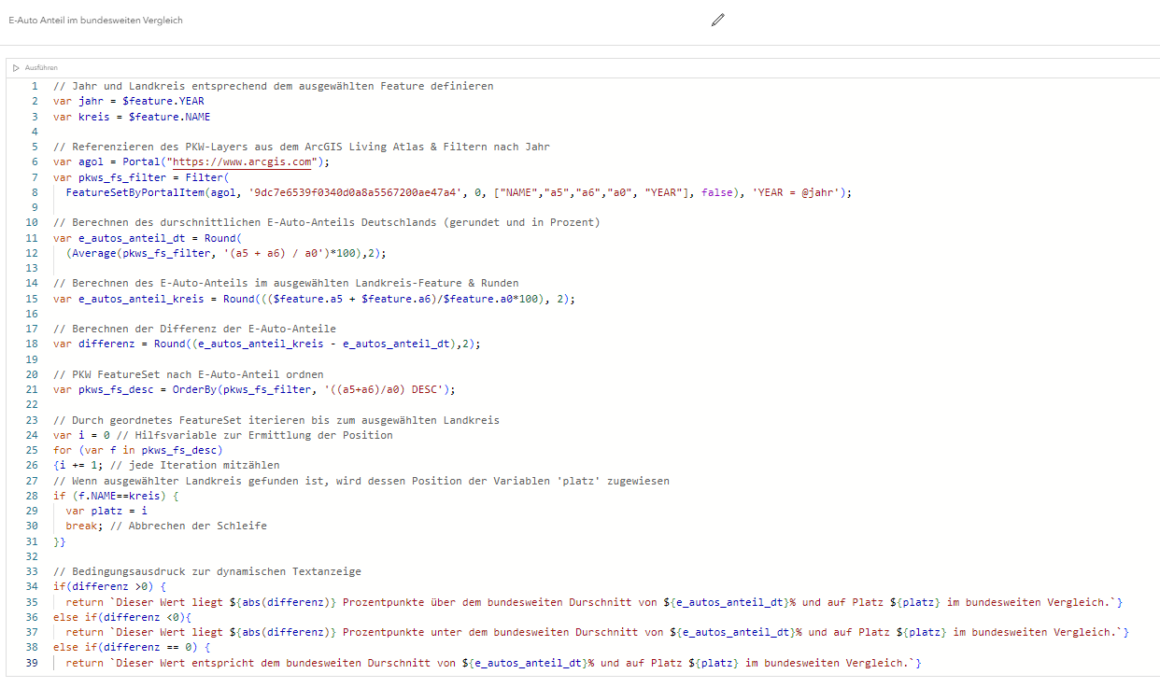
Task: Click the portal item ID '9dc7e6539f0340d0a8a5567200ae47a4'
Action: point(355,193)
